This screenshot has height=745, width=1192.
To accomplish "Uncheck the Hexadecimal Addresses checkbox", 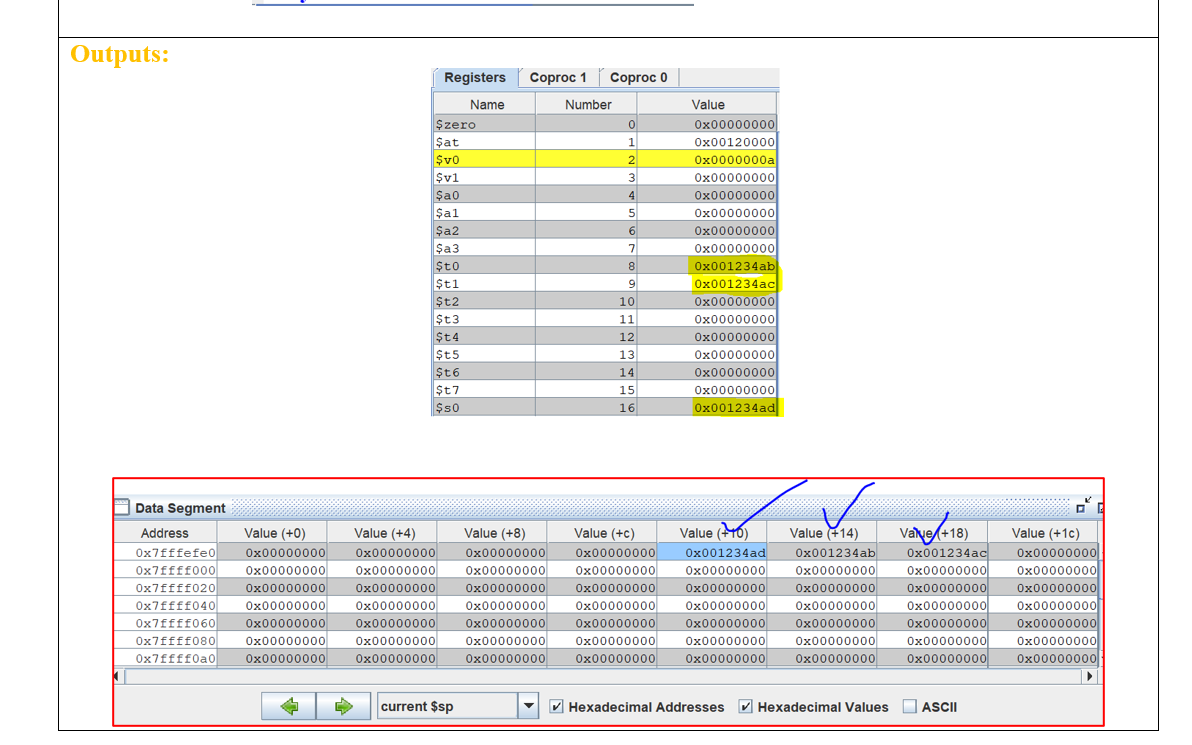I will [x=554, y=707].
